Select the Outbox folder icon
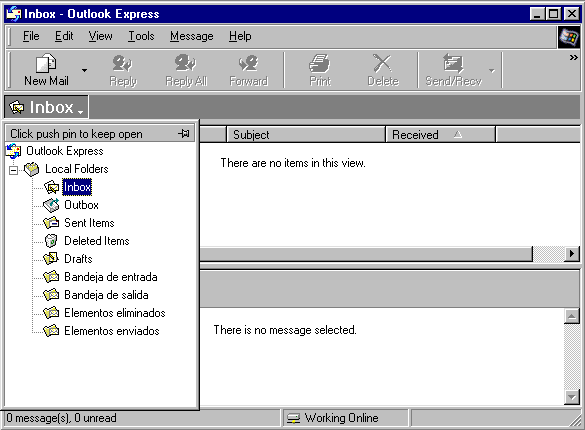585x430 pixels. click(x=51, y=205)
